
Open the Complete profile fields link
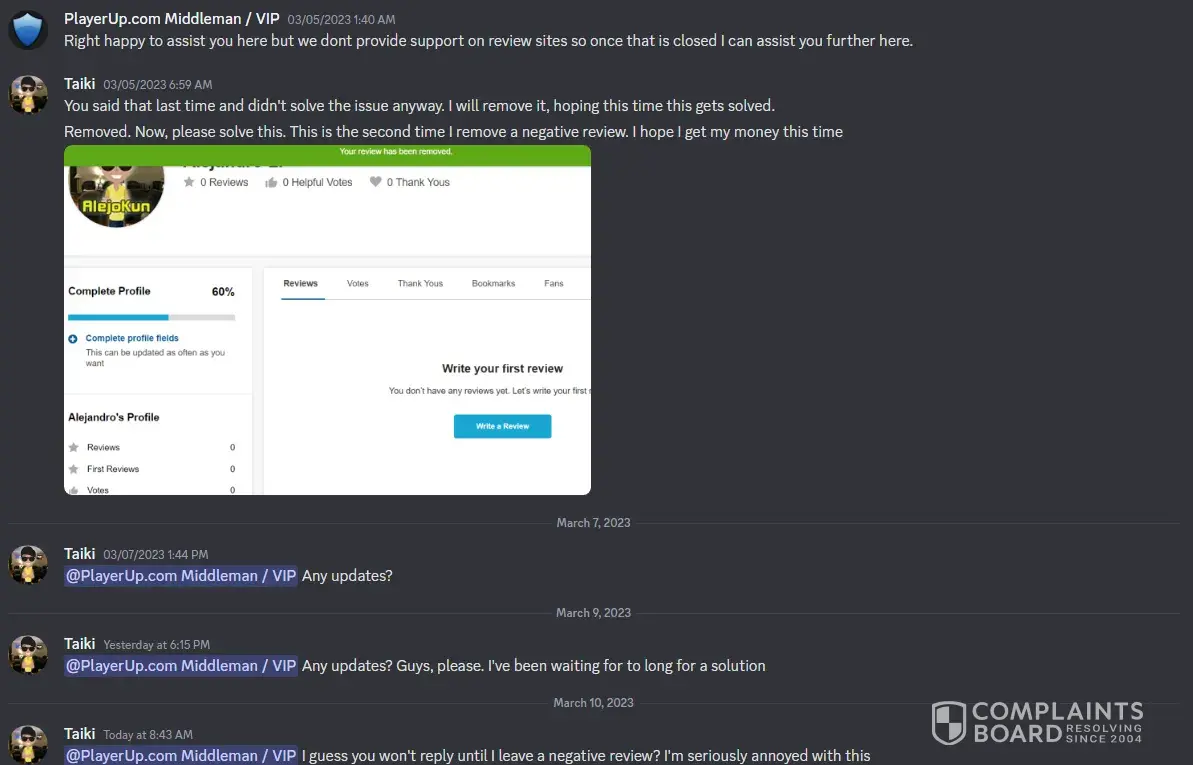tap(132, 338)
